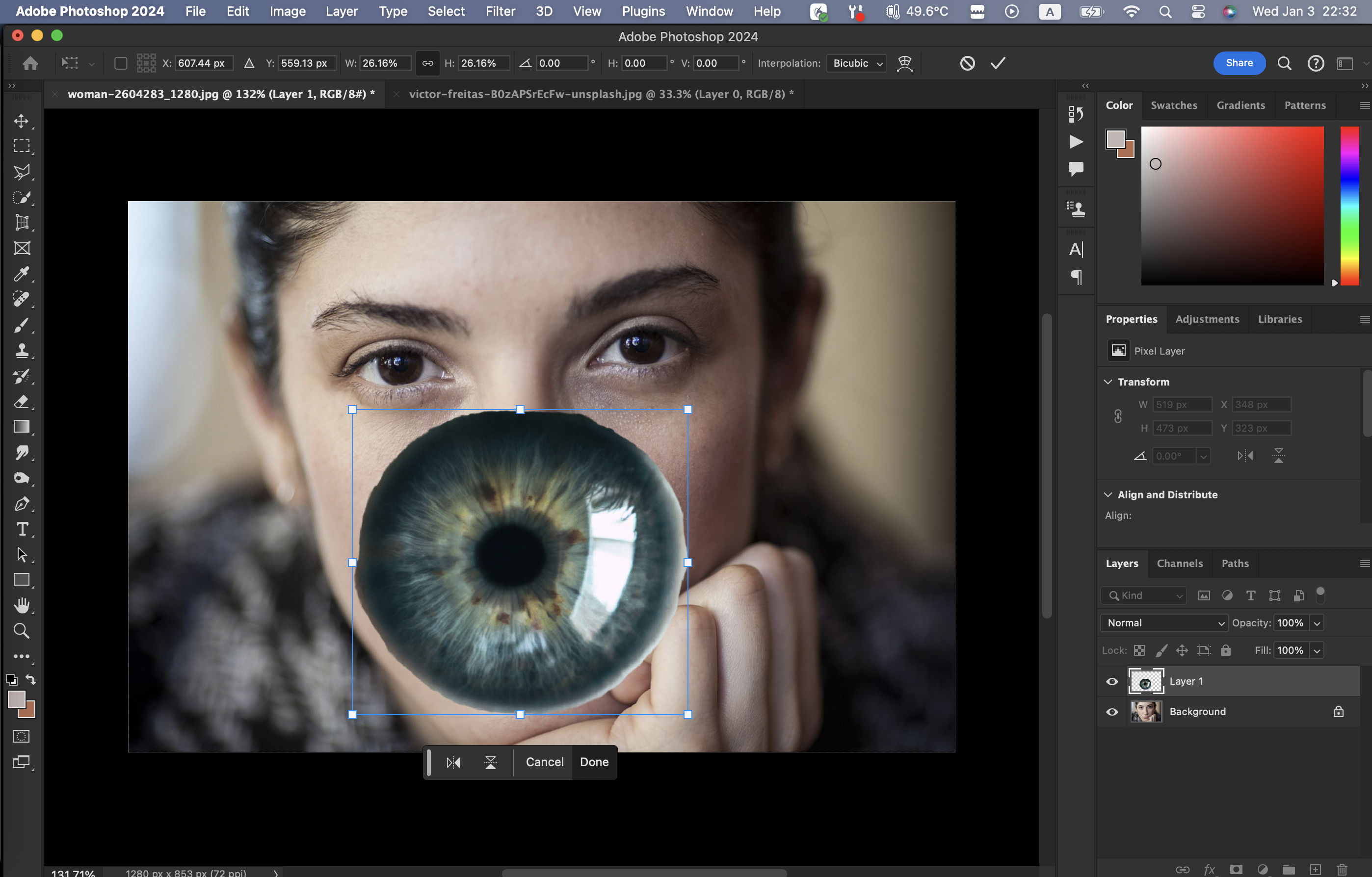1372x877 pixels.
Task: Select the Move tool
Action: tap(21, 121)
